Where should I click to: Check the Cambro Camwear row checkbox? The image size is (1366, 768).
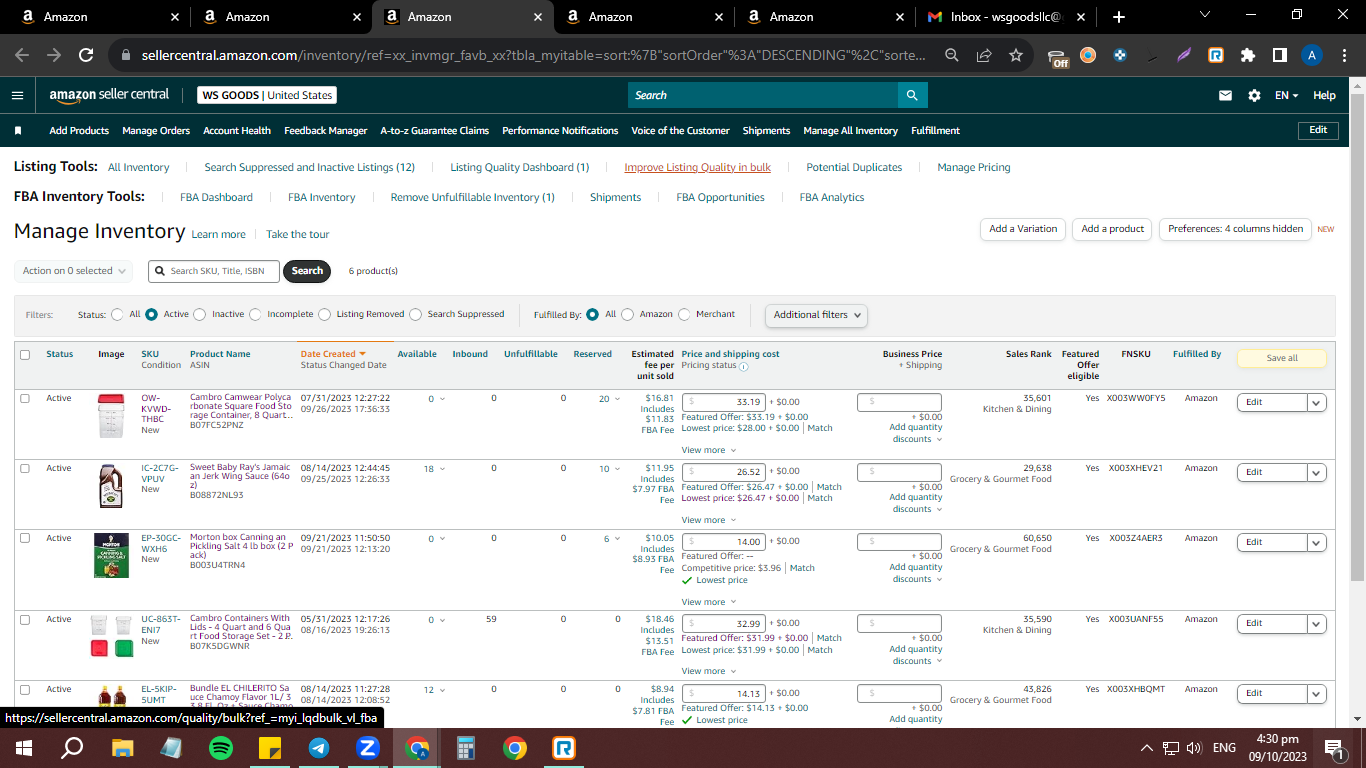click(25, 398)
